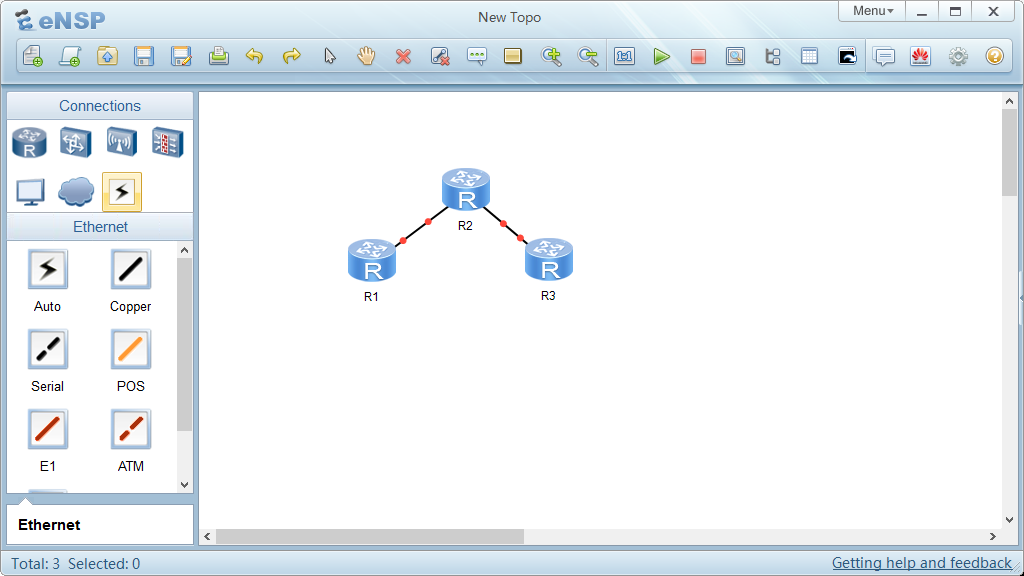This screenshot has width=1024, height=576.
Task: Open the forum chat bubble icon
Action: [x=884, y=57]
